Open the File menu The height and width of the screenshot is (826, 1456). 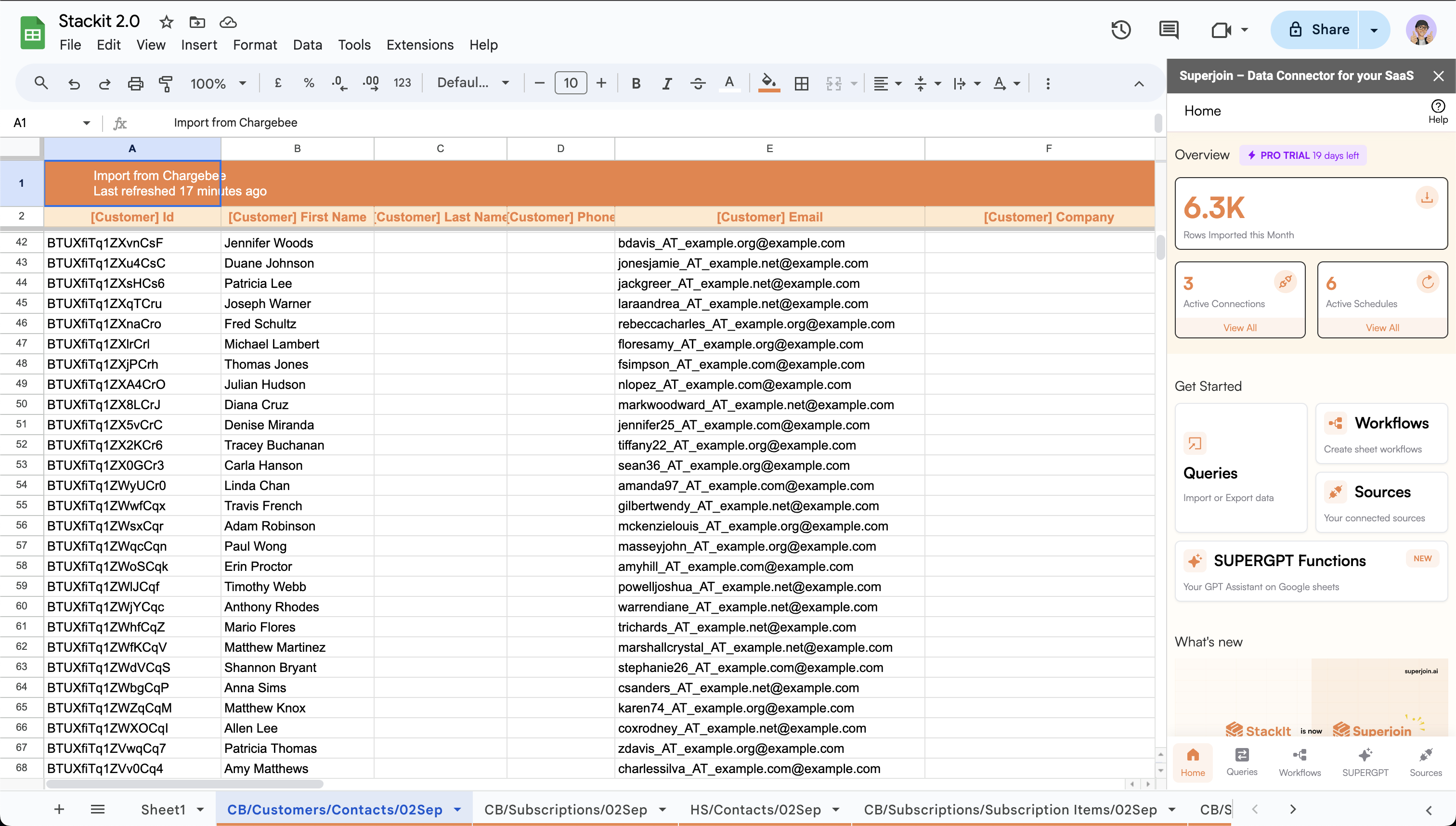(70, 45)
